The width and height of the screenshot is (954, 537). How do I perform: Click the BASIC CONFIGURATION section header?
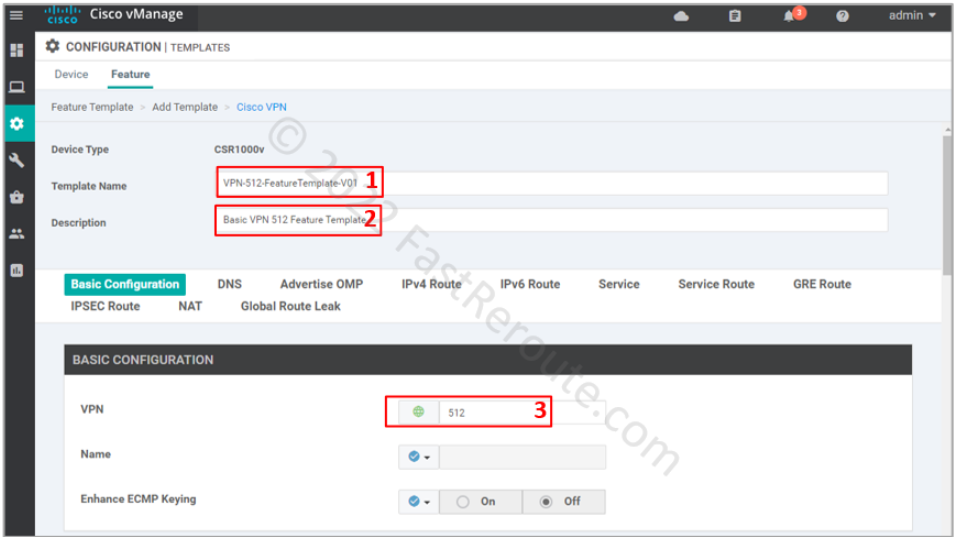488,359
